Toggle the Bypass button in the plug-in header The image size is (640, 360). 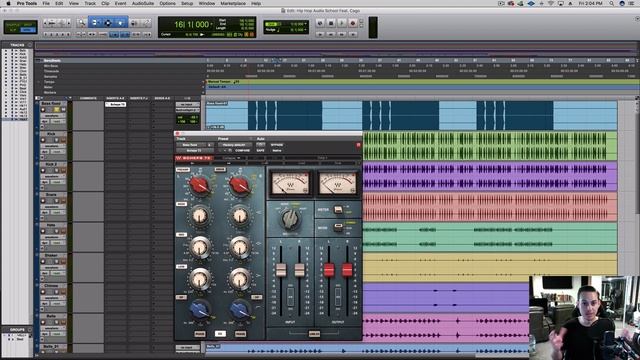(x=276, y=145)
